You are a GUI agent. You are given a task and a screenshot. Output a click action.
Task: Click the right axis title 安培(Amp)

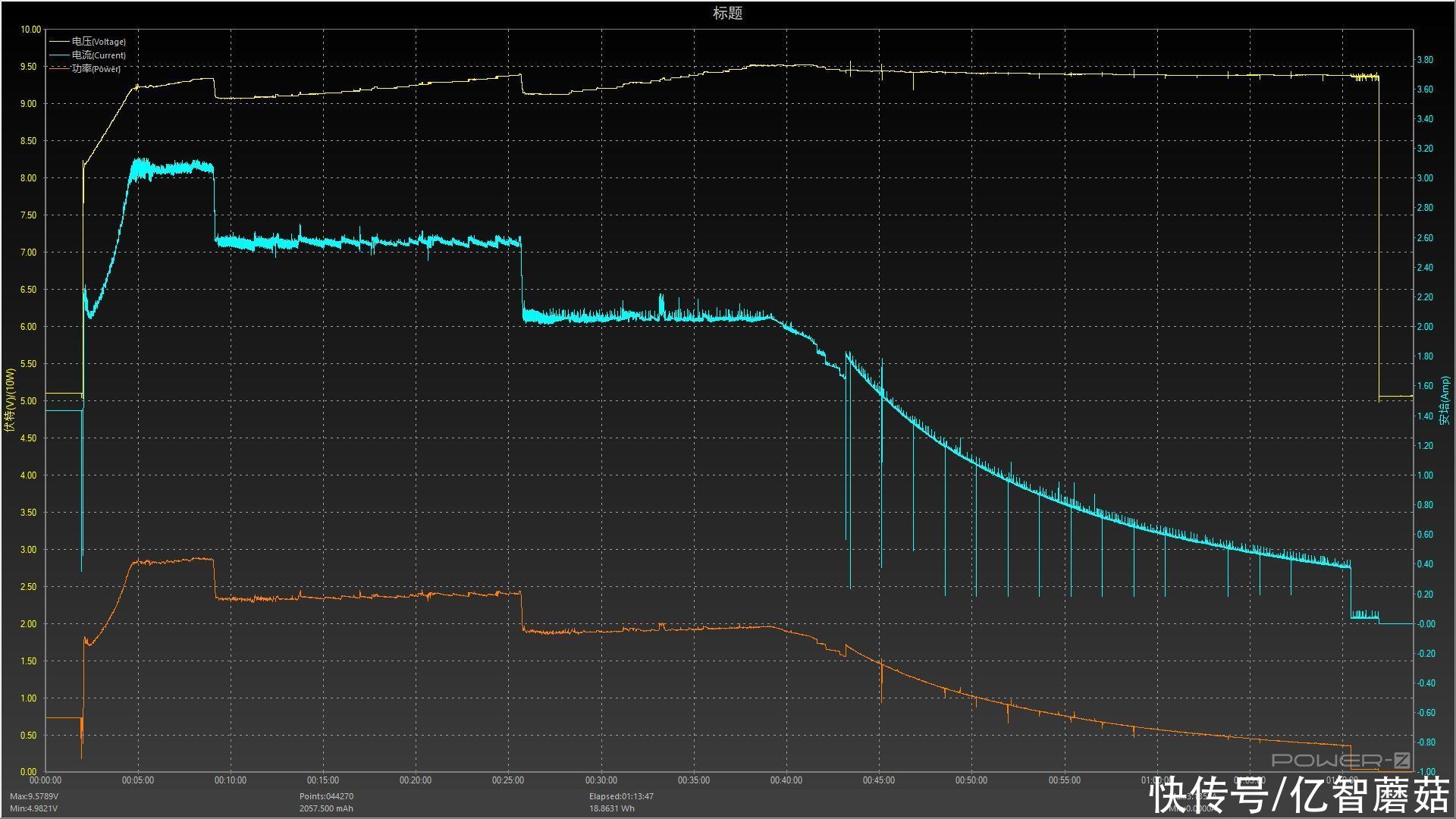tap(1444, 400)
